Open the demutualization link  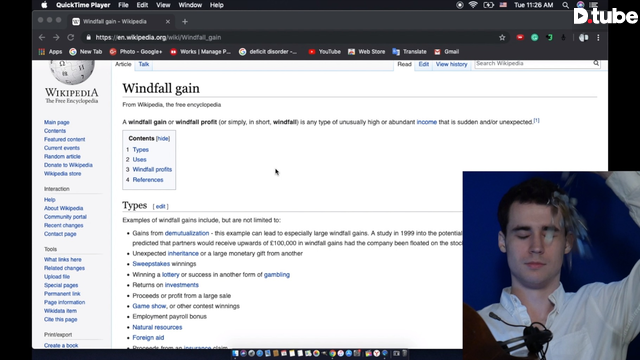click(187, 233)
